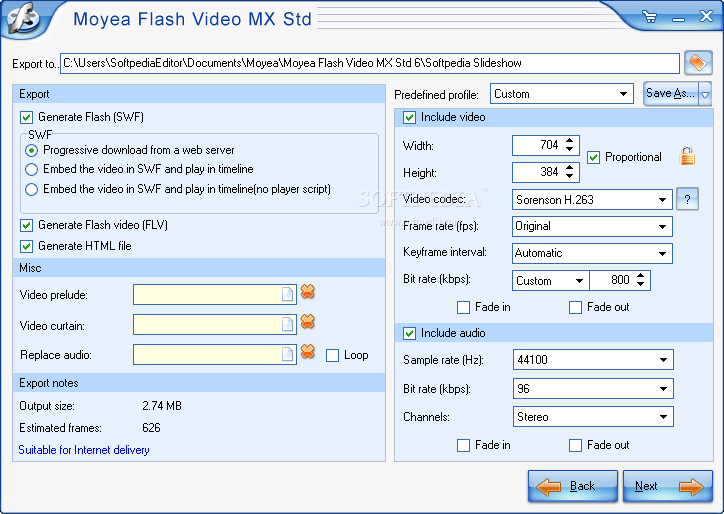Enable video Fade in checkbox
Image resolution: width=724 pixels, height=514 pixels.
(x=463, y=307)
